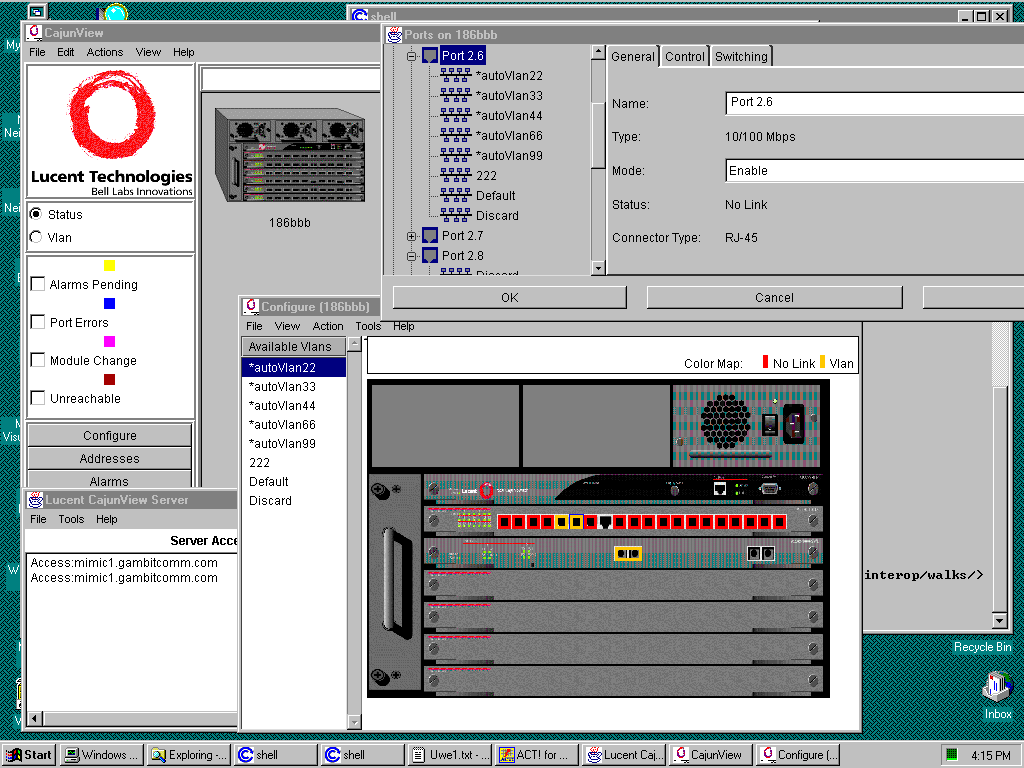1024x768 pixels.
Task: Click the red No Link color swatch
Action: point(766,363)
